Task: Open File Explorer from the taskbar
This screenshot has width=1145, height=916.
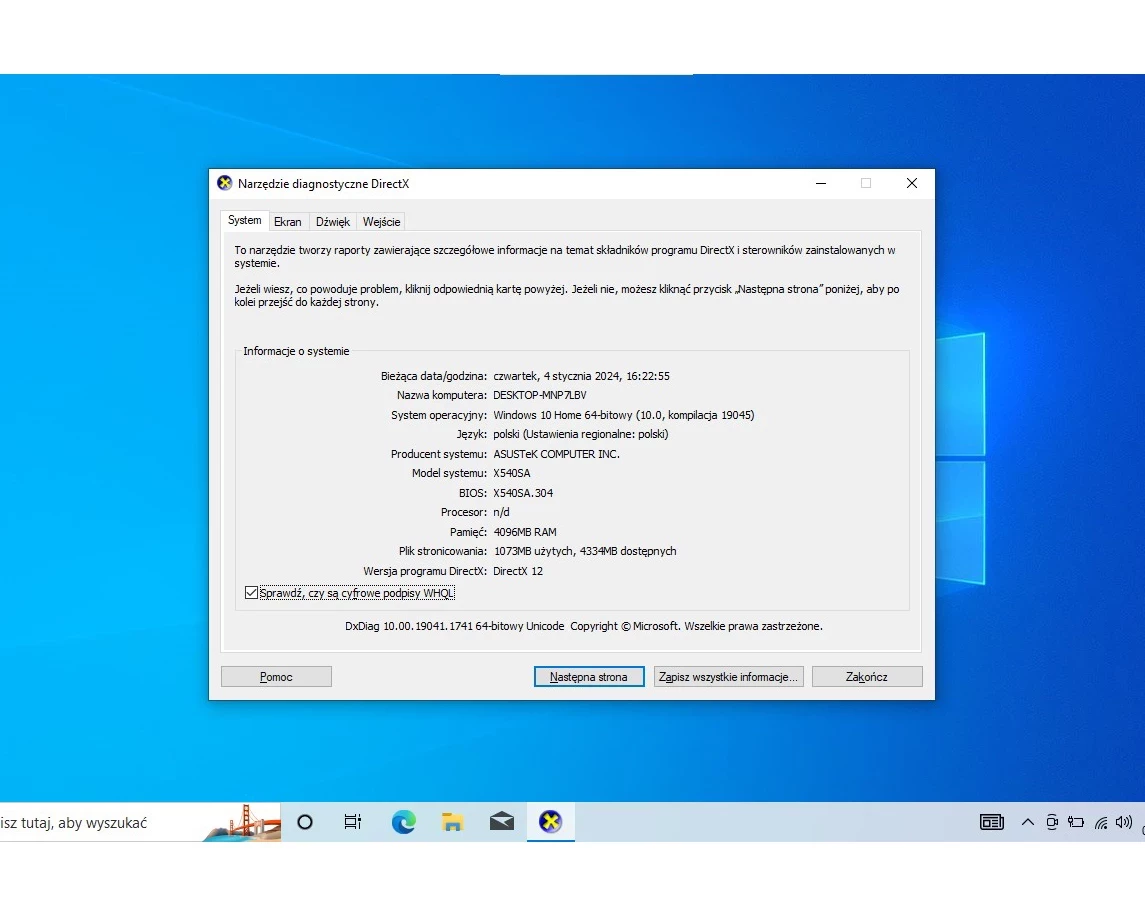Action: [x=453, y=823]
